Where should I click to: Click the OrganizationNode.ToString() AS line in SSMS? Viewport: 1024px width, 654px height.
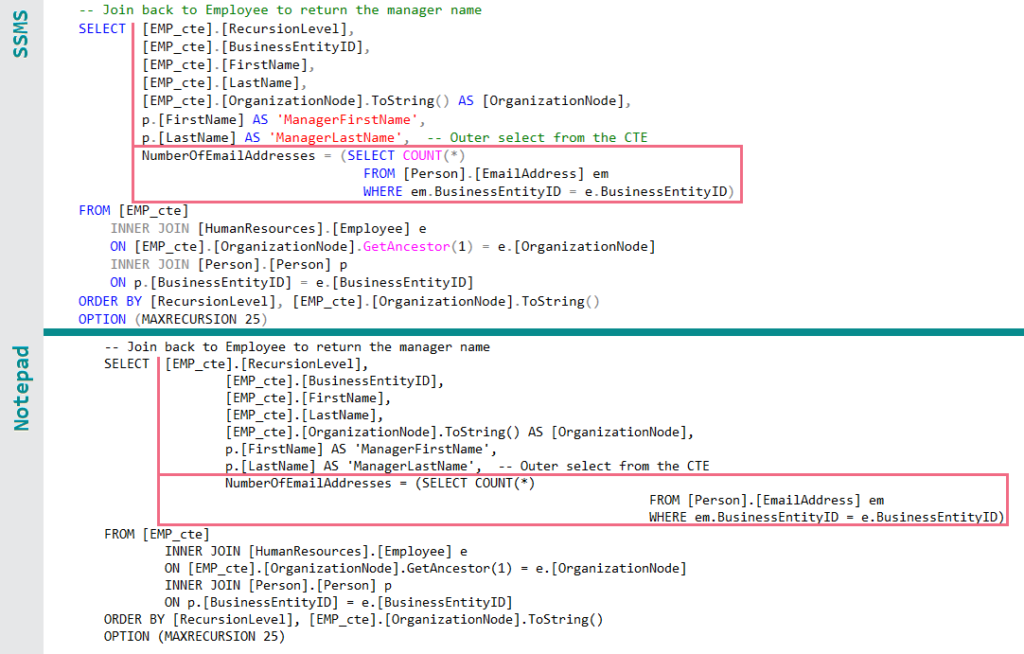click(x=386, y=101)
